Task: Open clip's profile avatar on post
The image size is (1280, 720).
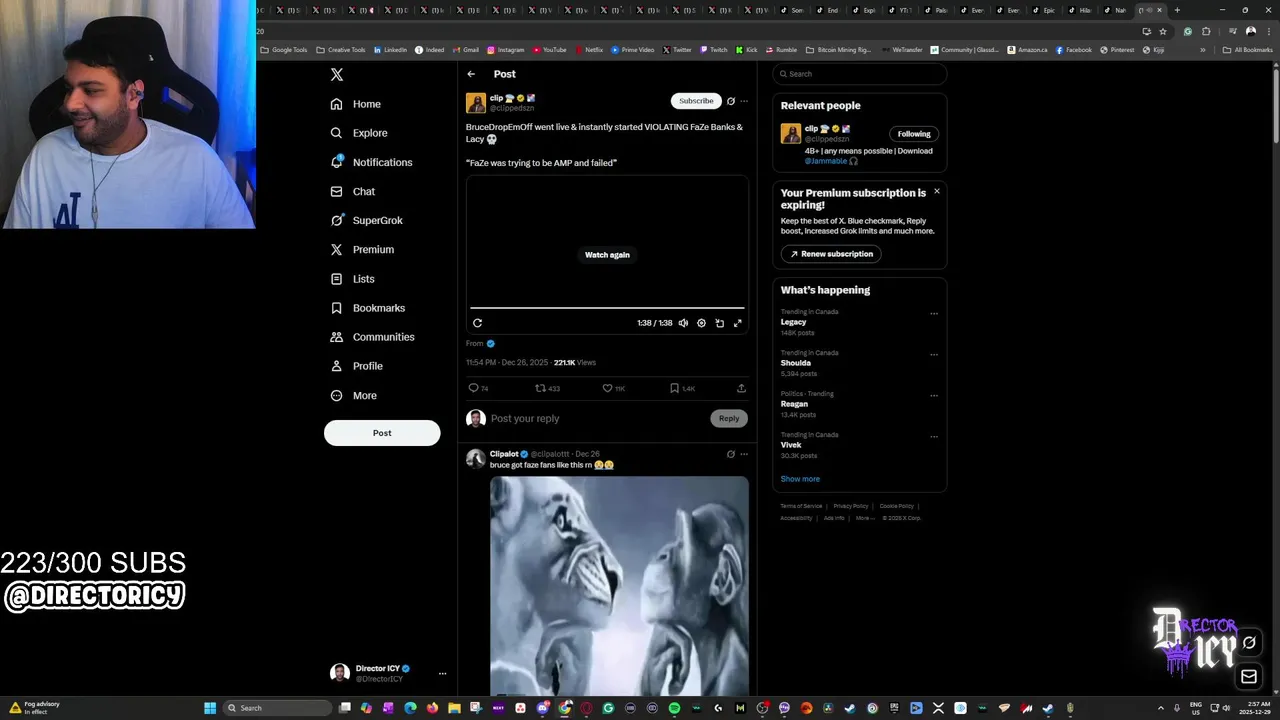Action: point(476,103)
